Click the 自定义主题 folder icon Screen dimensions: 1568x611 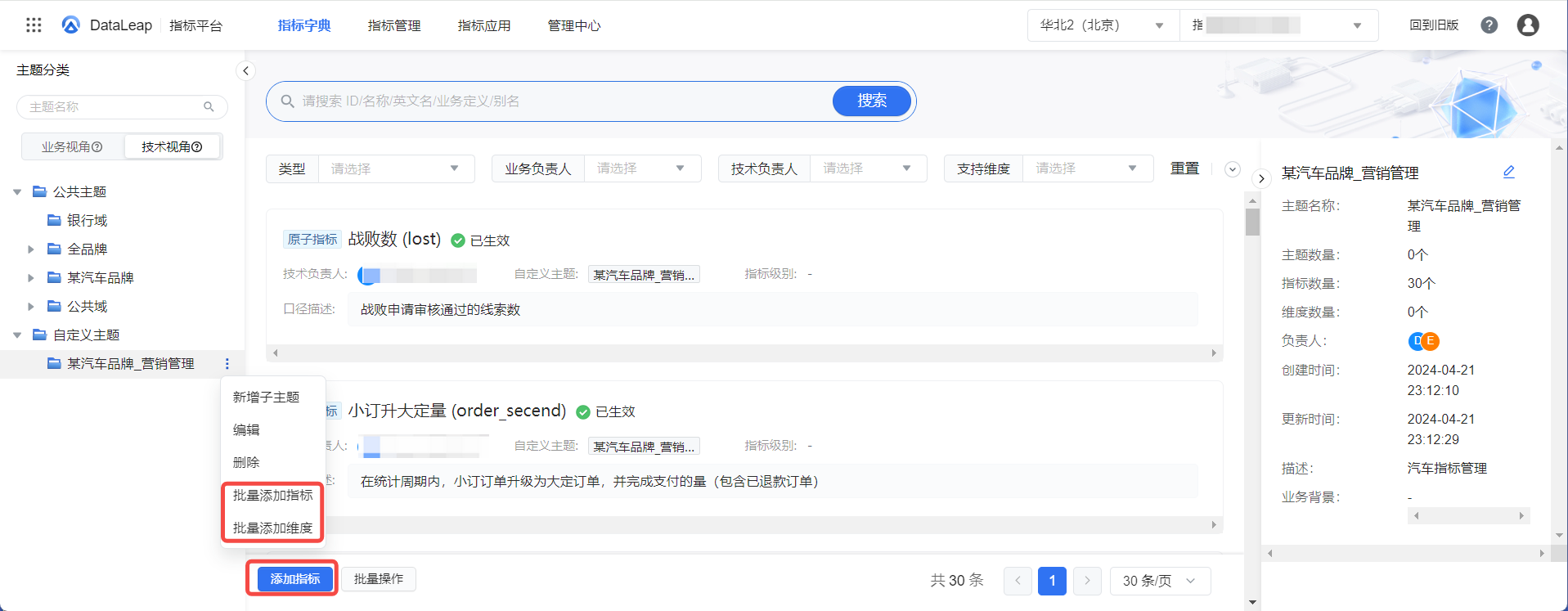point(39,335)
